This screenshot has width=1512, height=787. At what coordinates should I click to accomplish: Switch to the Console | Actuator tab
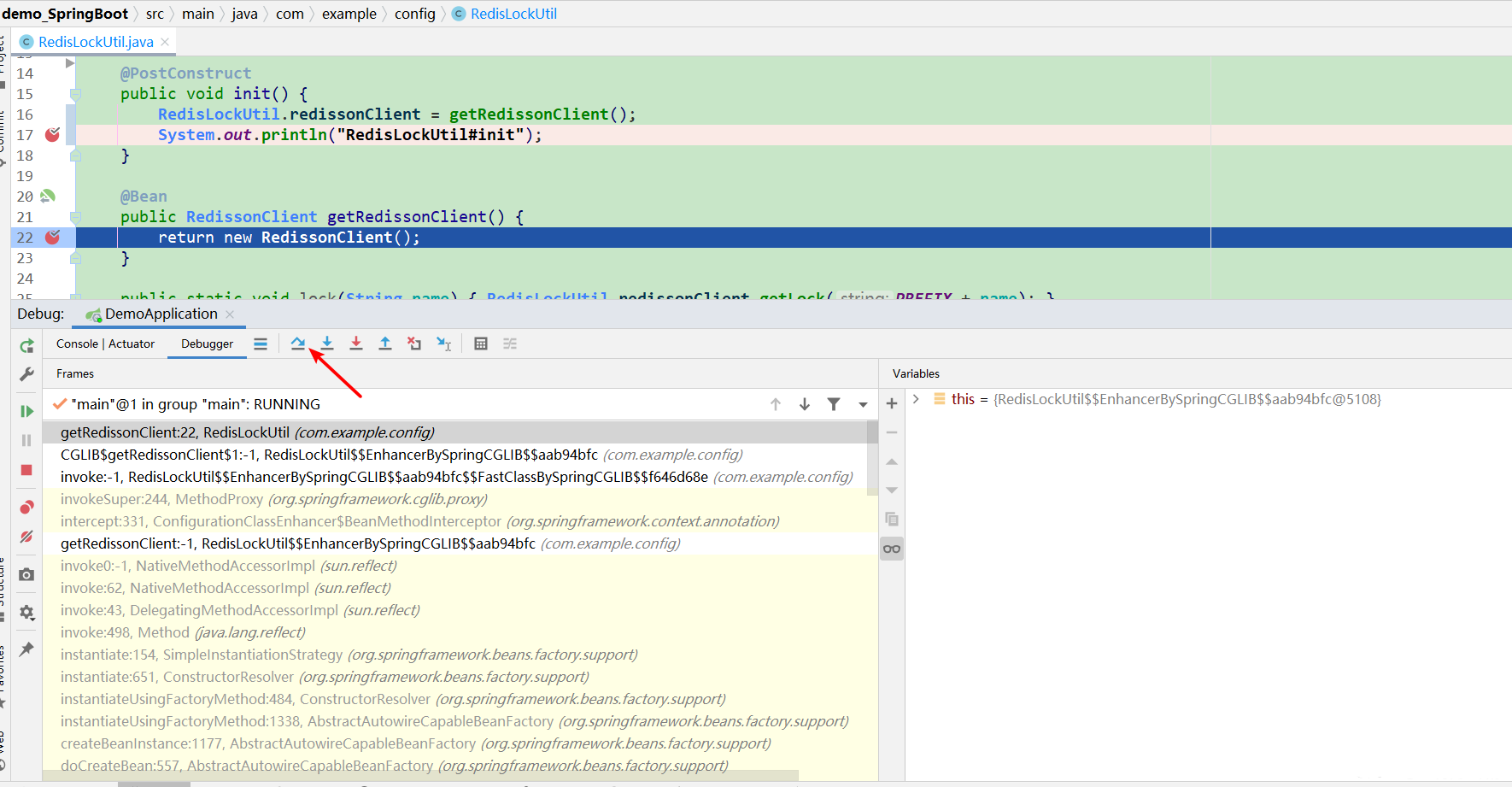(x=106, y=344)
